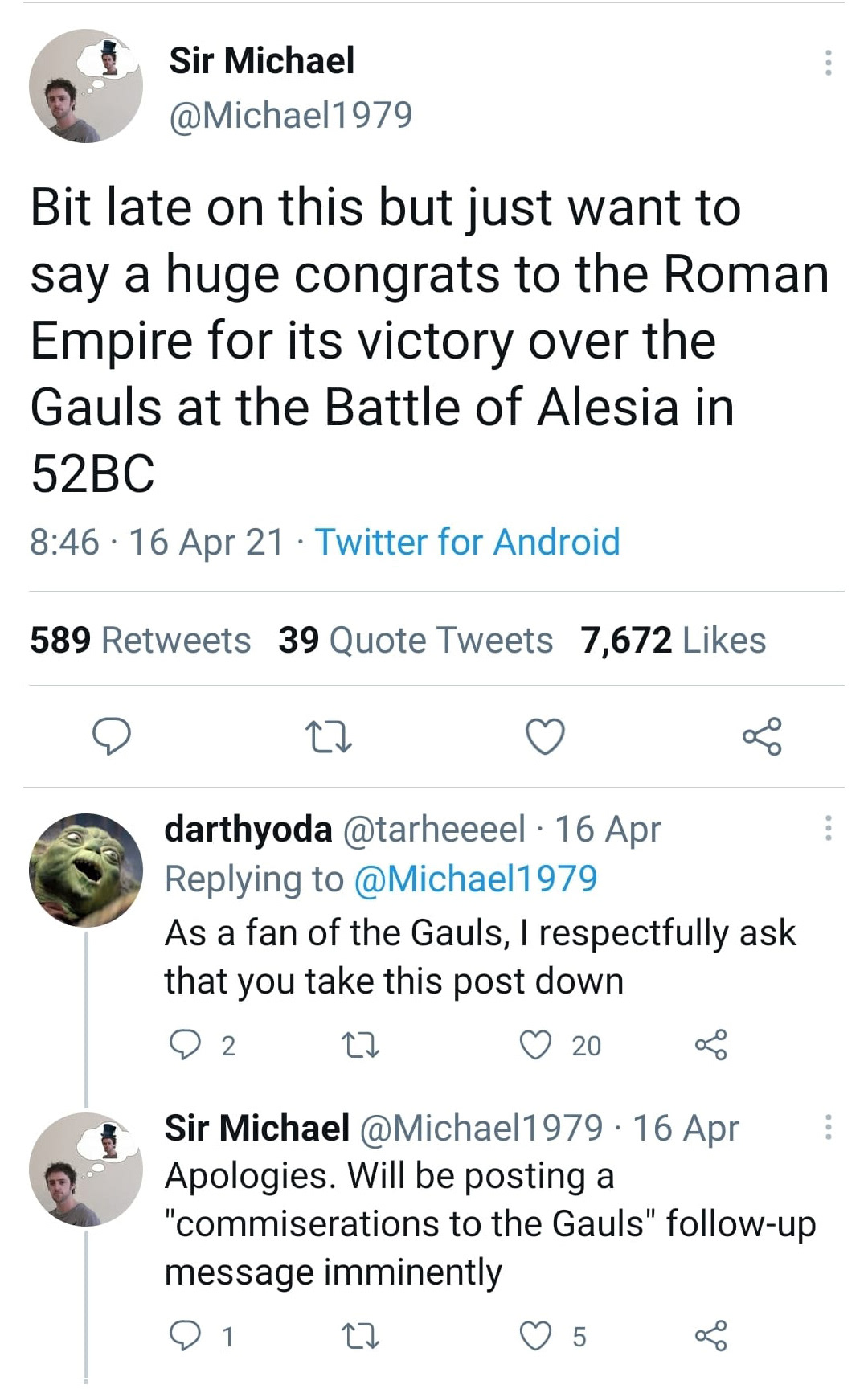Like darthyoda's reply with 20 likes
This screenshot has height=1389, width=868.
(x=536, y=1045)
